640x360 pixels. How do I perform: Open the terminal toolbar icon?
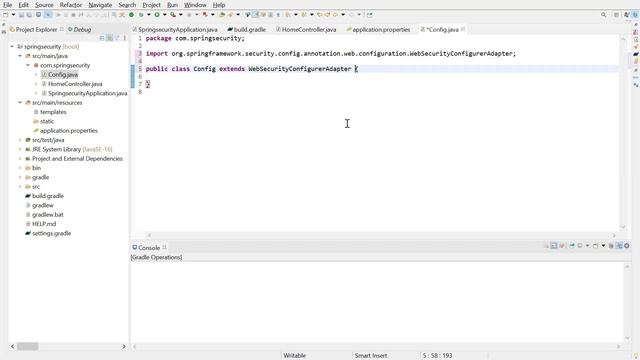point(38,15)
